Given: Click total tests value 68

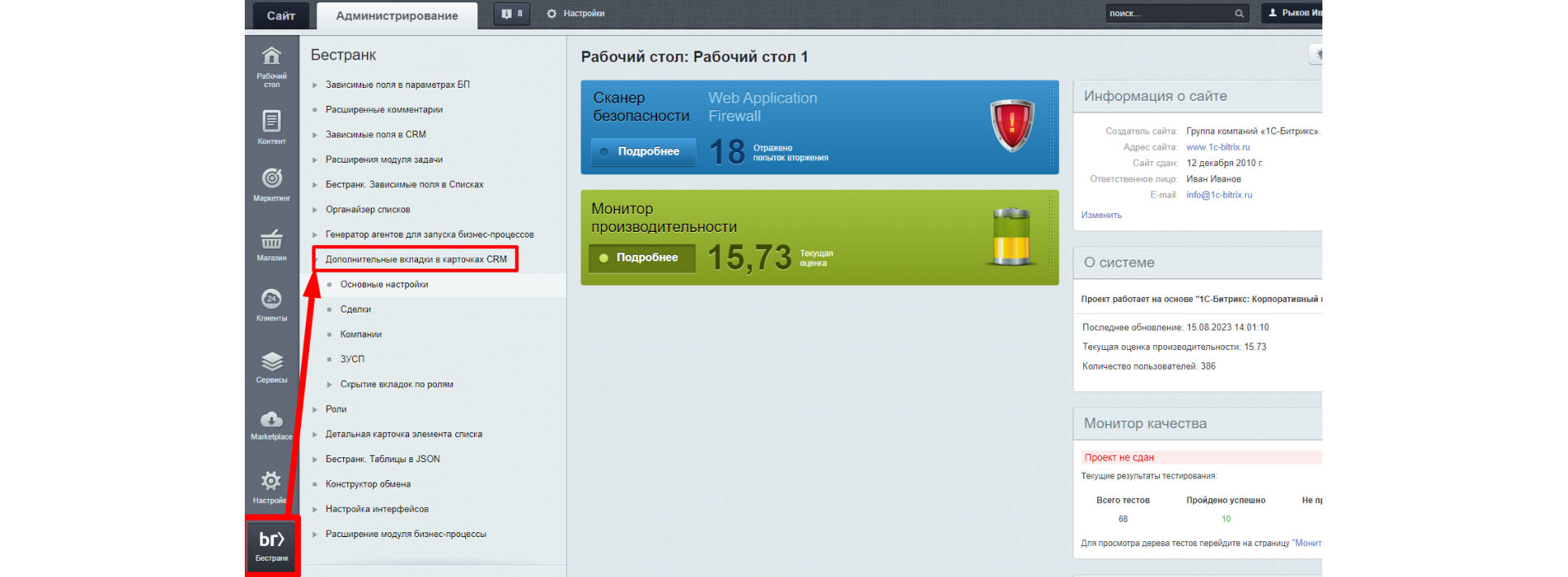Looking at the screenshot, I should [1123, 519].
